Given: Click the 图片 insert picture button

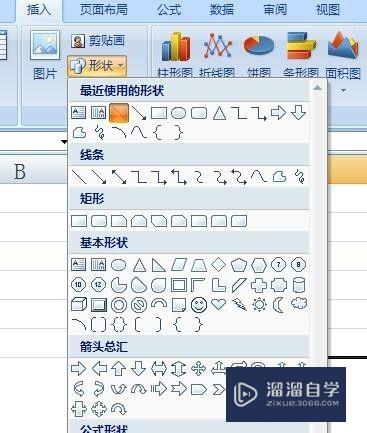Looking at the screenshot, I should [x=45, y=55].
